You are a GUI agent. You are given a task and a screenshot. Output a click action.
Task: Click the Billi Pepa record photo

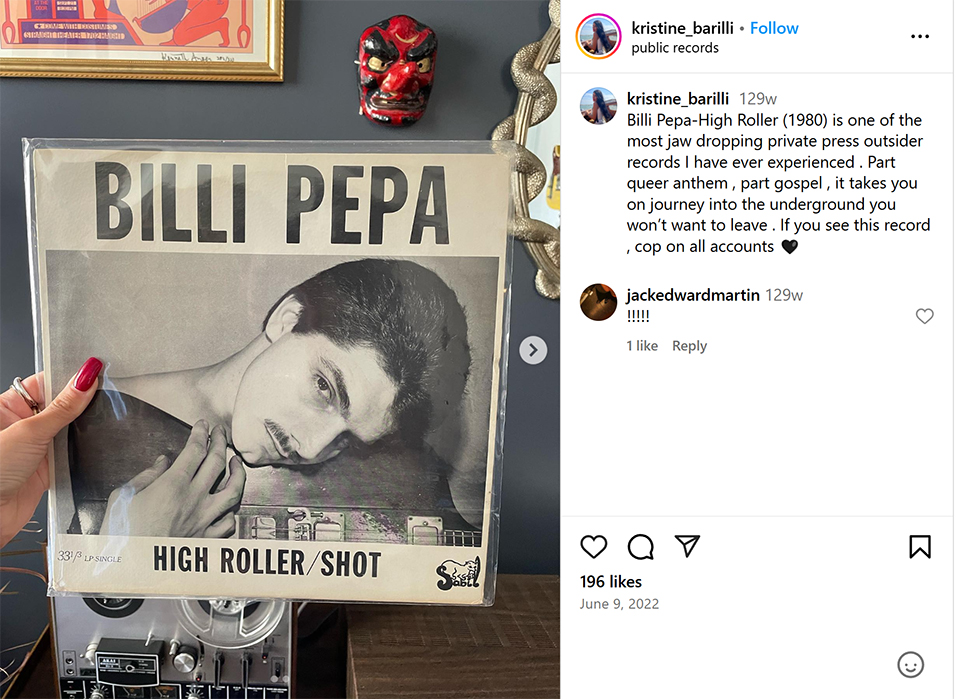pyautogui.click(x=270, y=380)
